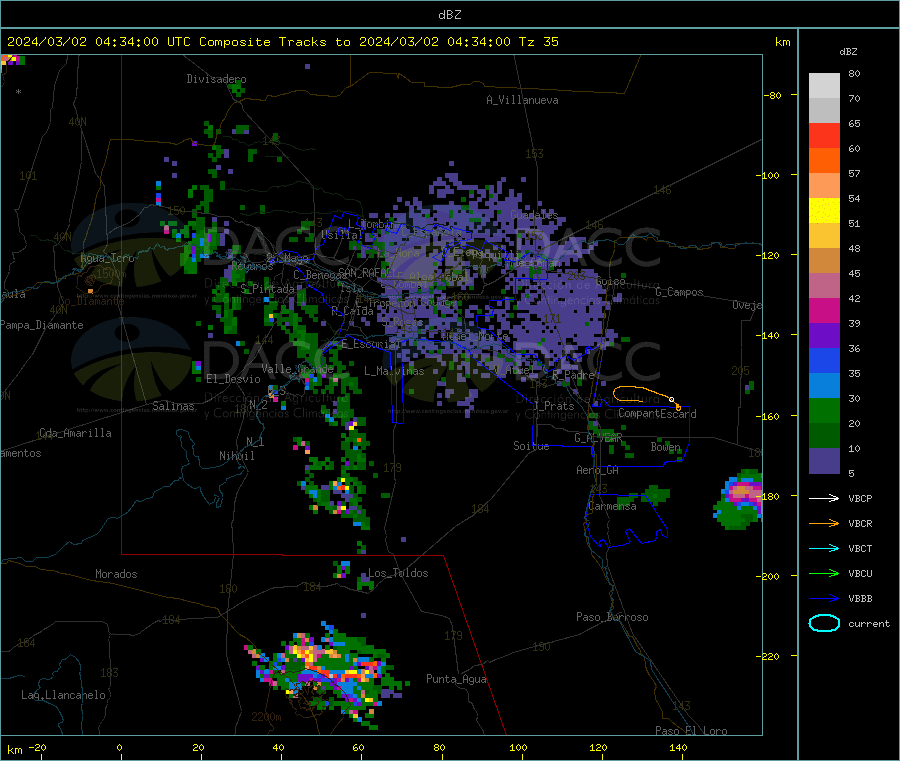Click the Soitue place label
The image size is (900, 761).
point(531,446)
